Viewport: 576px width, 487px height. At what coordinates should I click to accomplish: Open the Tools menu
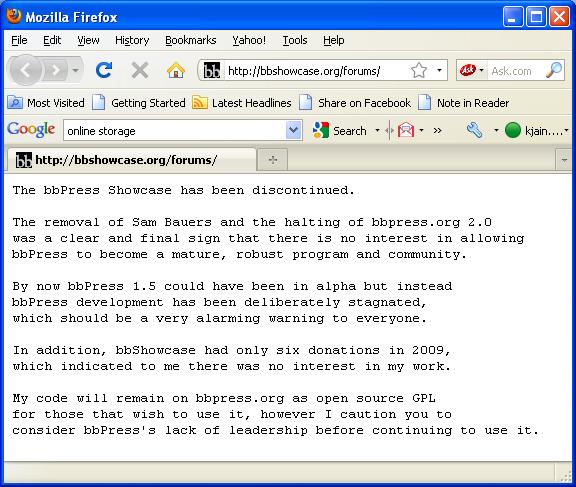point(295,40)
